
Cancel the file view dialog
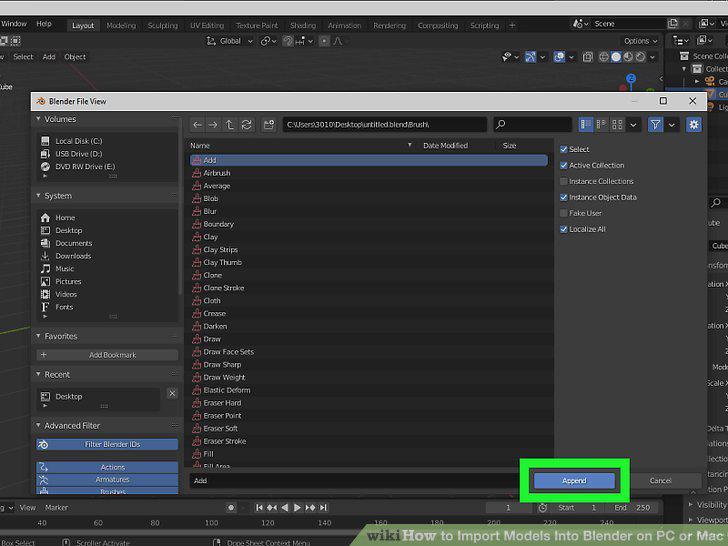pos(661,481)
